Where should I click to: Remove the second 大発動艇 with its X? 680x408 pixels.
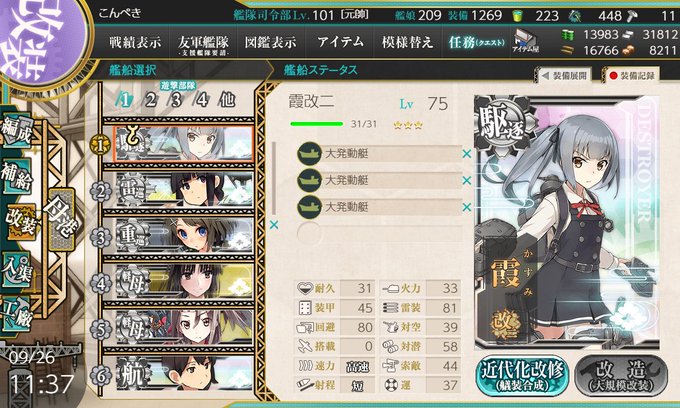[467, 180]
